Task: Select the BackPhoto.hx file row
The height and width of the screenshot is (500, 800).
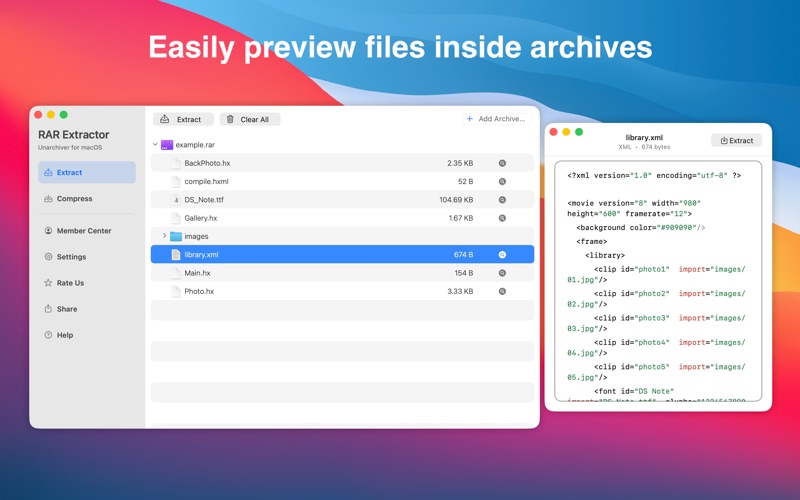Action: (342, 163)
